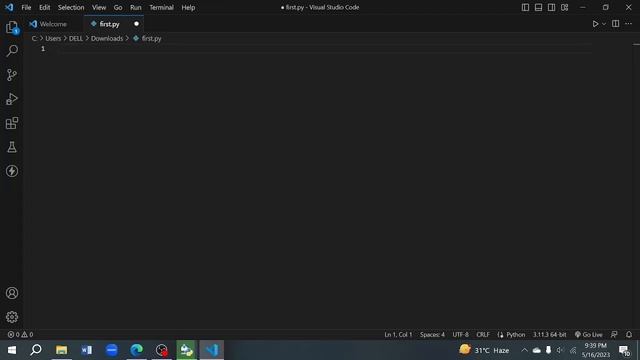Toggle the bottom panel layout icon
640x360 pixels.
pyautogui.click(x=538, y=7)
